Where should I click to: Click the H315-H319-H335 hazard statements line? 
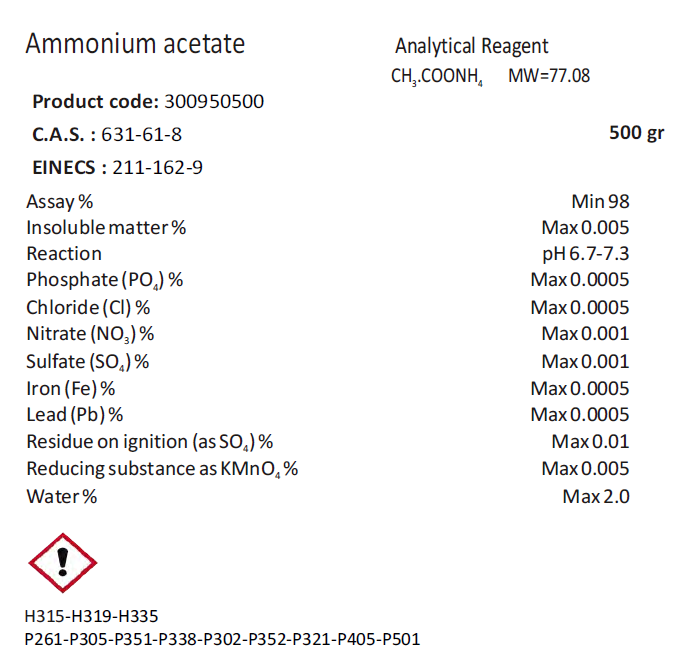click(92, 616)
